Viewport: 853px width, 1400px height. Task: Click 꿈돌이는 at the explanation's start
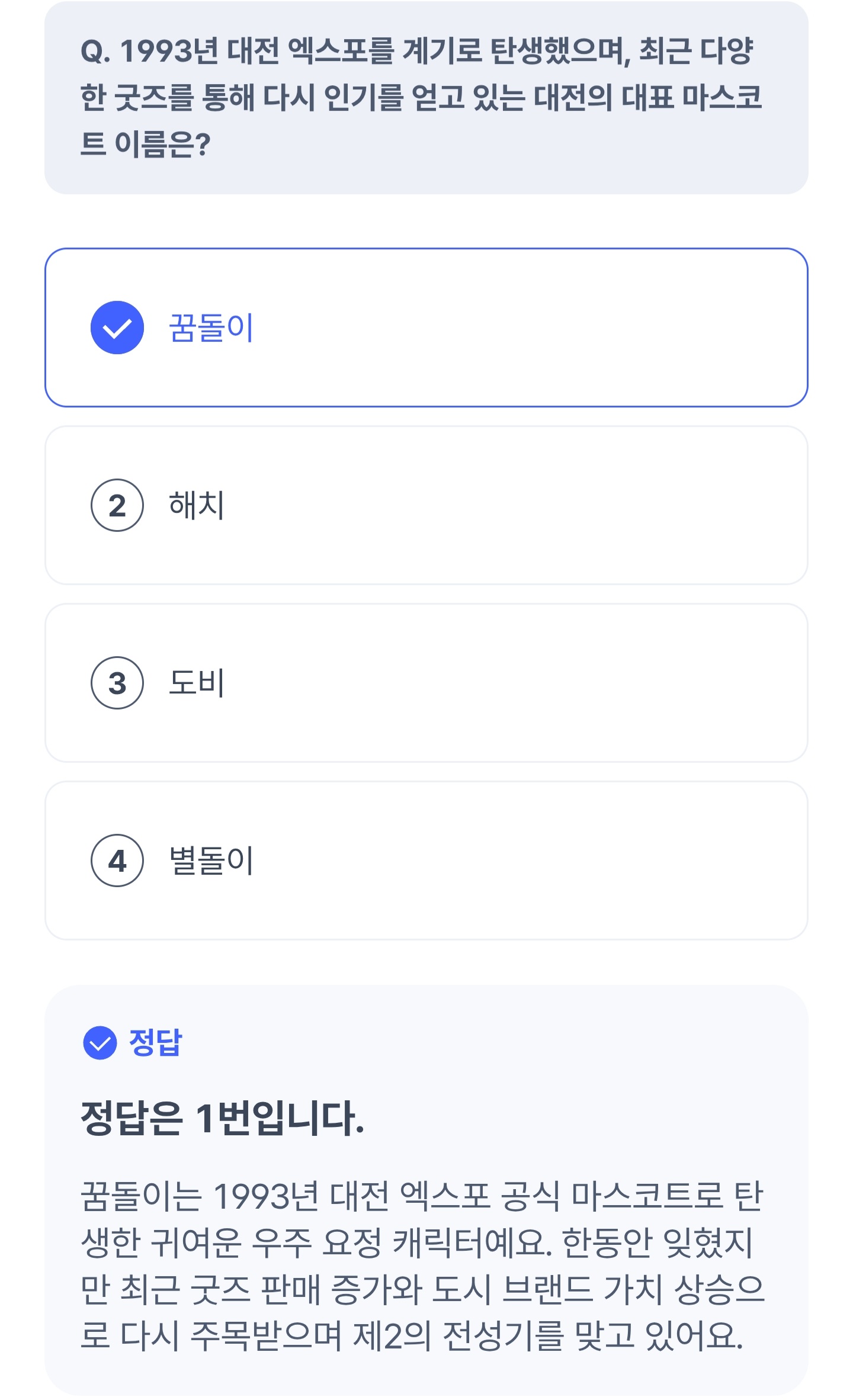[141, 1196]
